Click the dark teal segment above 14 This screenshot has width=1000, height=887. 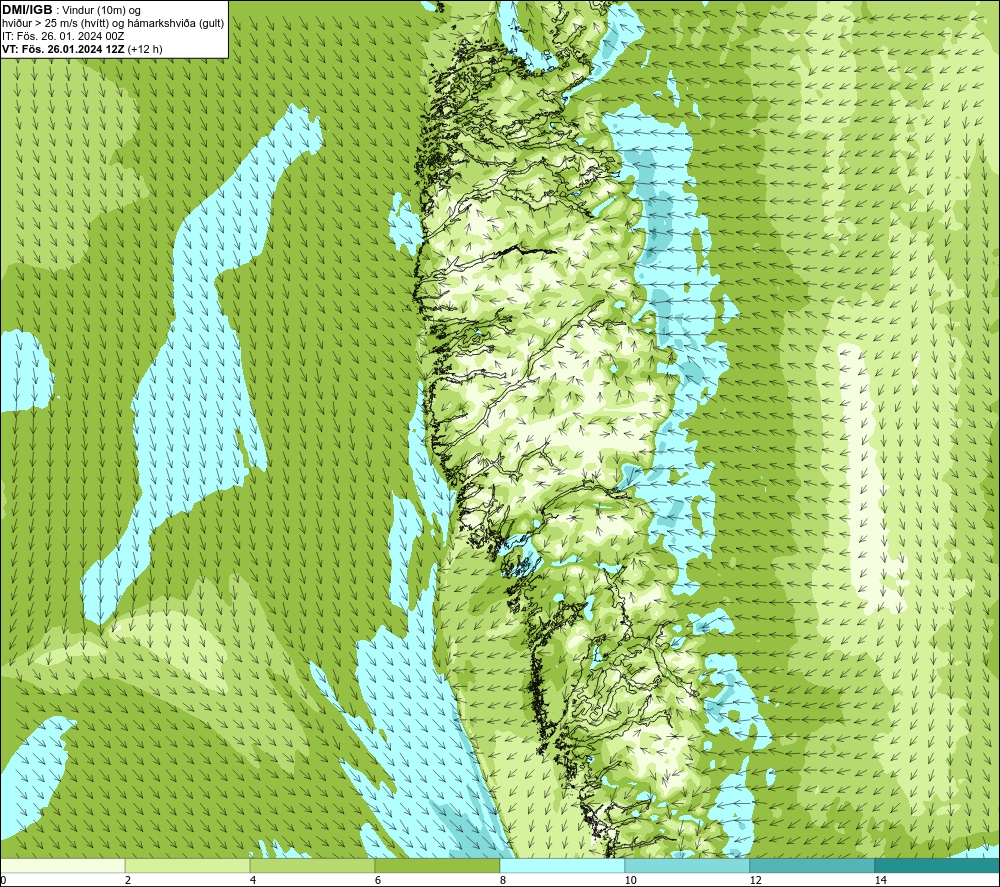(x=938, y=865)
